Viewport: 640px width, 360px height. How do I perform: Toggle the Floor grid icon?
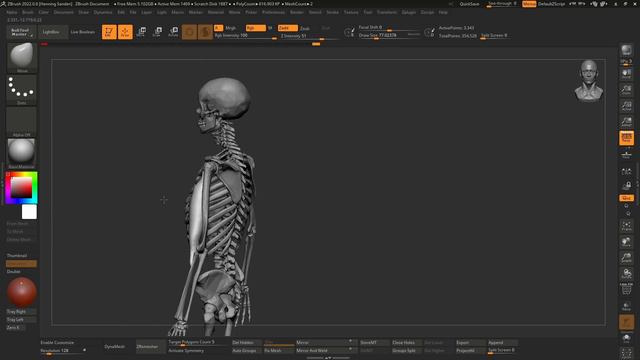click(627, 154)
